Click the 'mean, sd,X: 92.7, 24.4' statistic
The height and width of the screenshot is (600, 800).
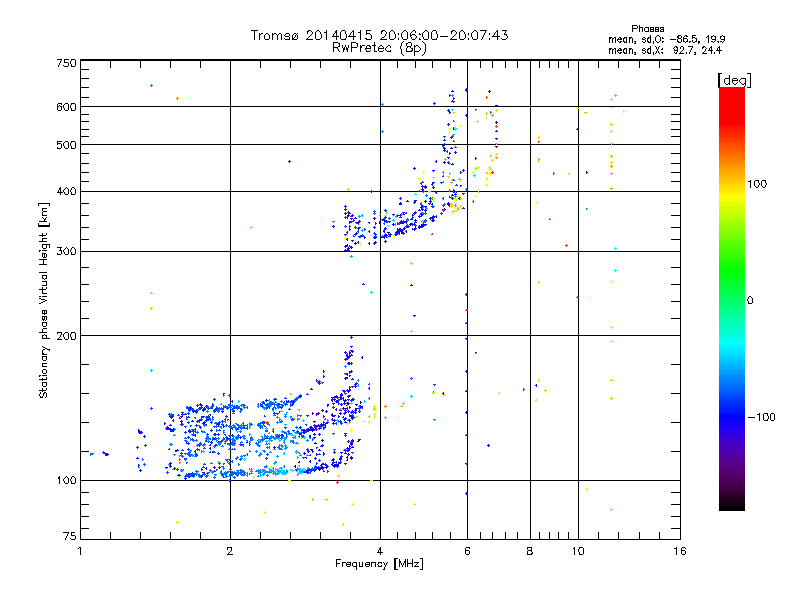tap(665, 50)
